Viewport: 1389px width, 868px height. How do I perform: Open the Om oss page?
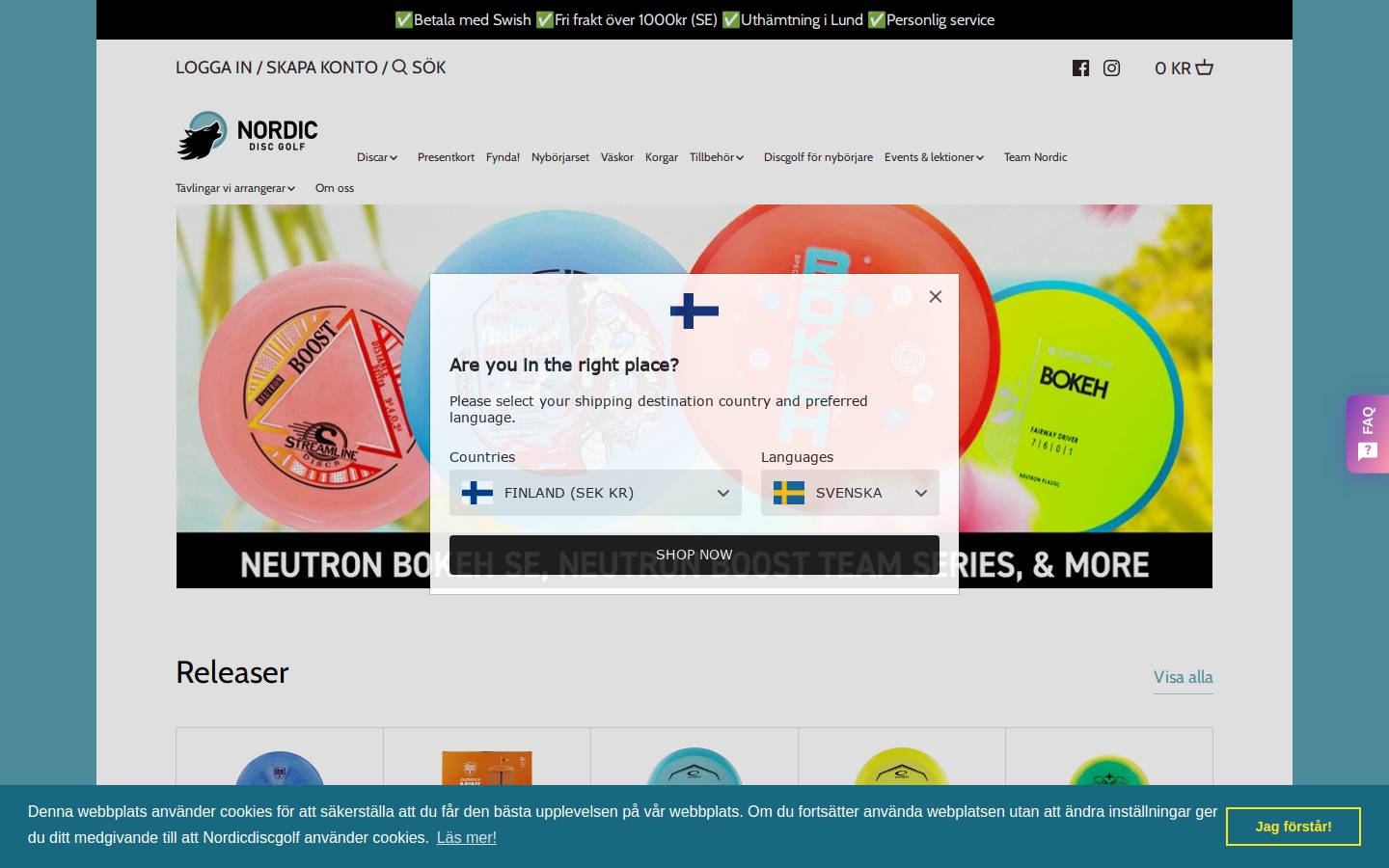tap(335, 188)
